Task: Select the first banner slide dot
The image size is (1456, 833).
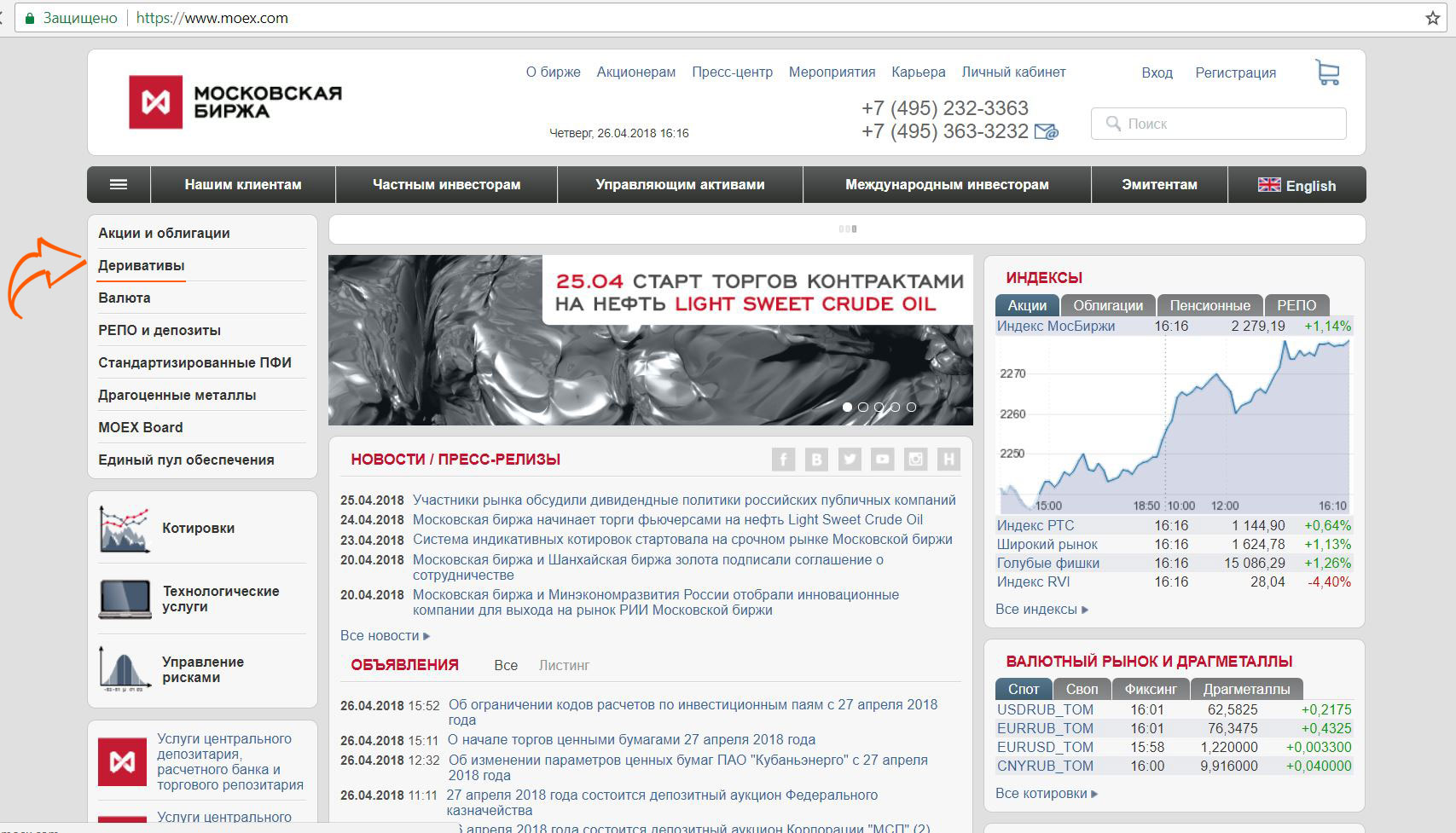Action: point(847,408)
